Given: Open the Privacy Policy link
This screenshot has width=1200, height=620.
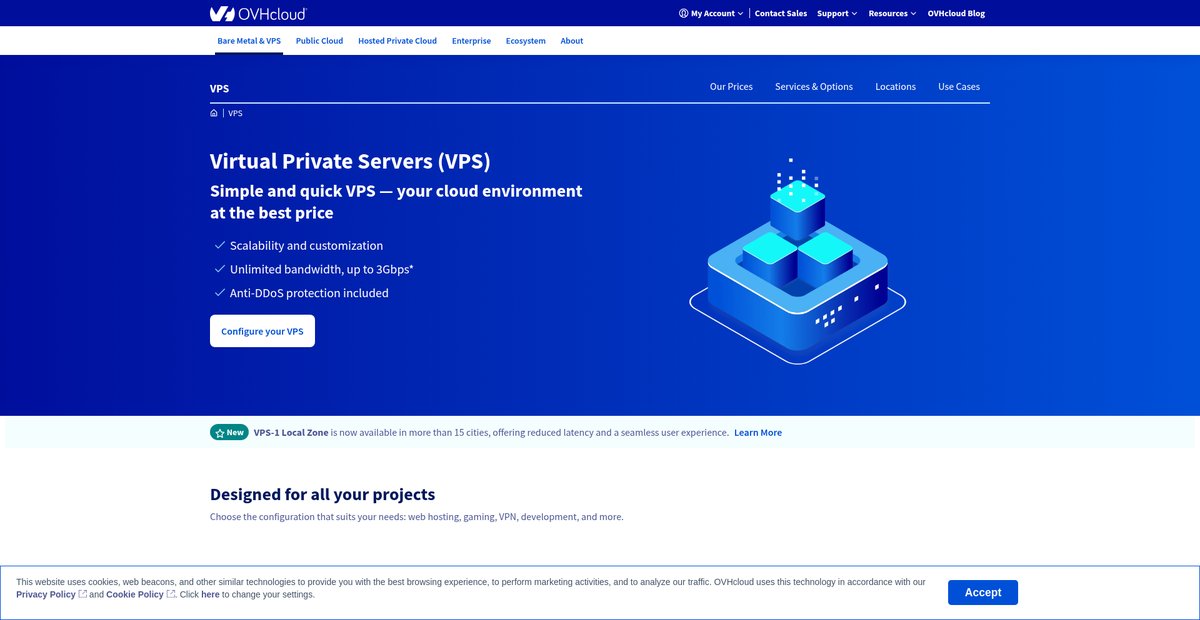Looking at the screenshot, I should pos(46,594).
